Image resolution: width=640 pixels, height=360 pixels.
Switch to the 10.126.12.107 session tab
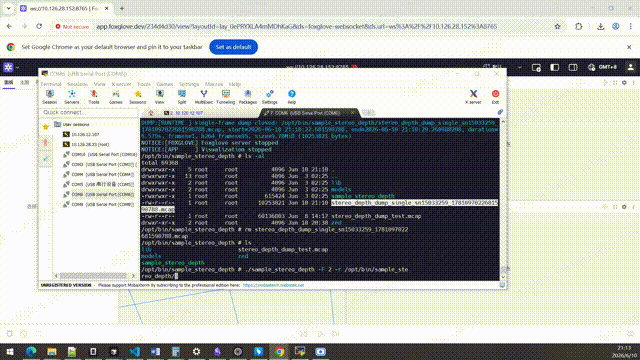pos(184,113)
